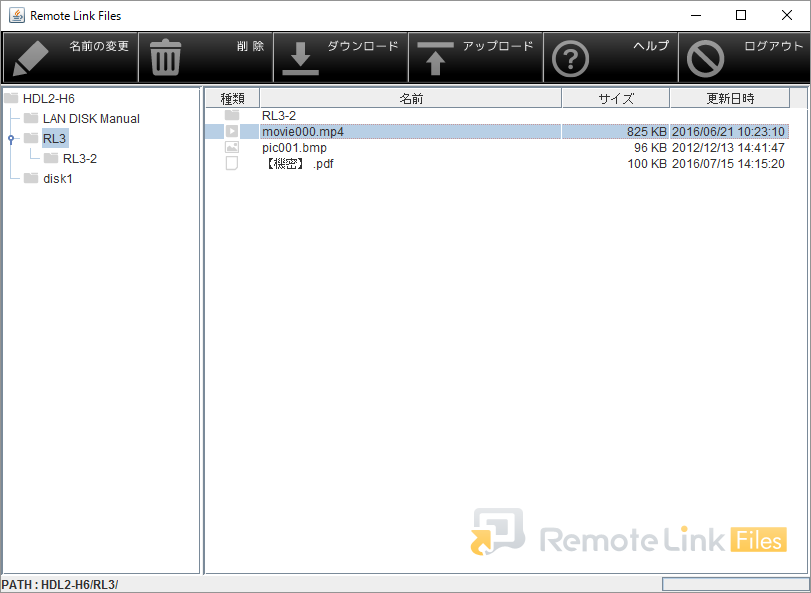
Task: Sort files by 種類 column header
Action: pyautogui.click(x=232, y=99)
